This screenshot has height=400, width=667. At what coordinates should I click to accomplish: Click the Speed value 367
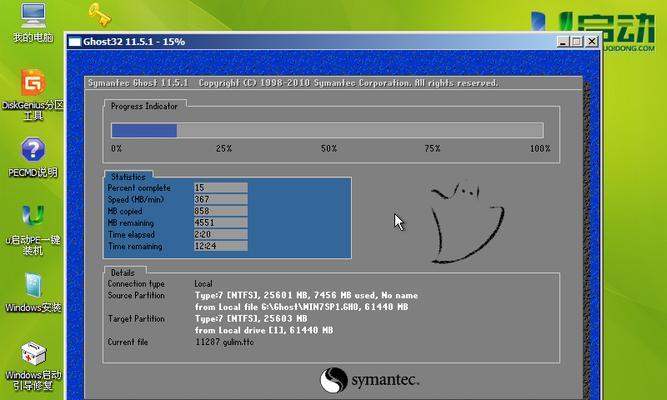220,199
